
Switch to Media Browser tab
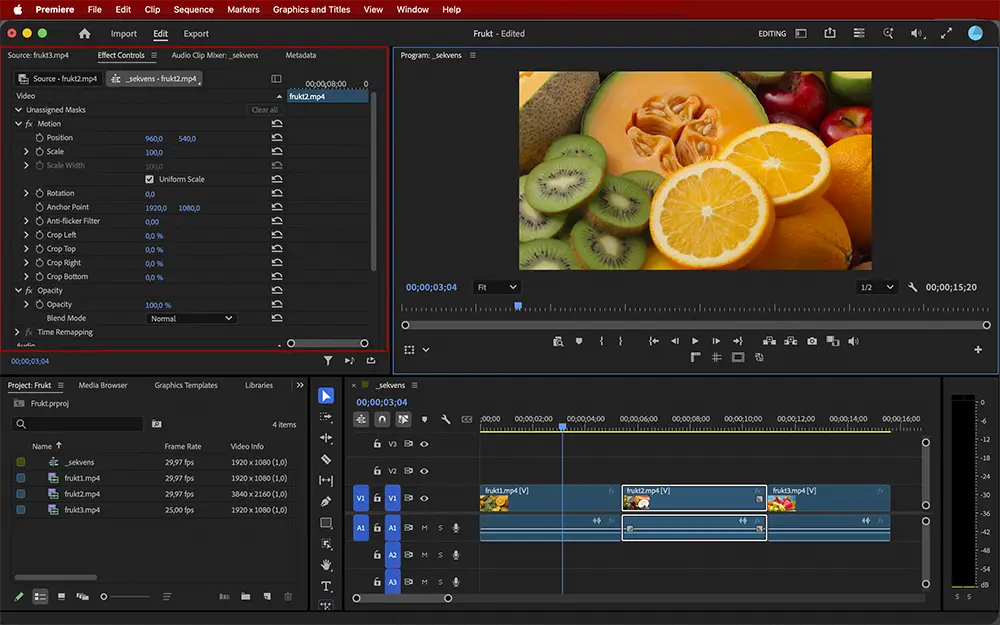coord(103,385)
